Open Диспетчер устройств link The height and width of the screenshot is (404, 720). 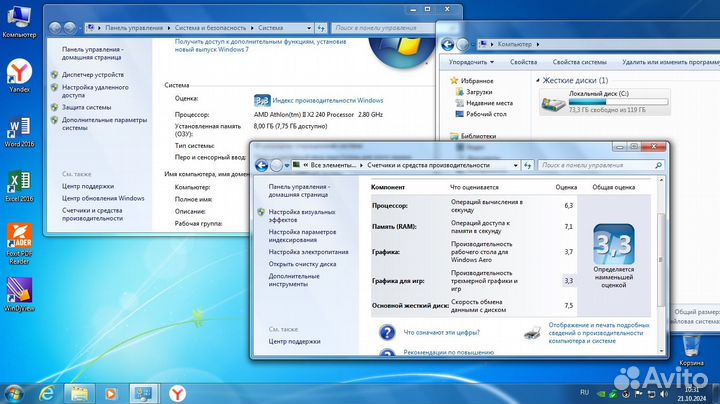[x=93, y=75]
